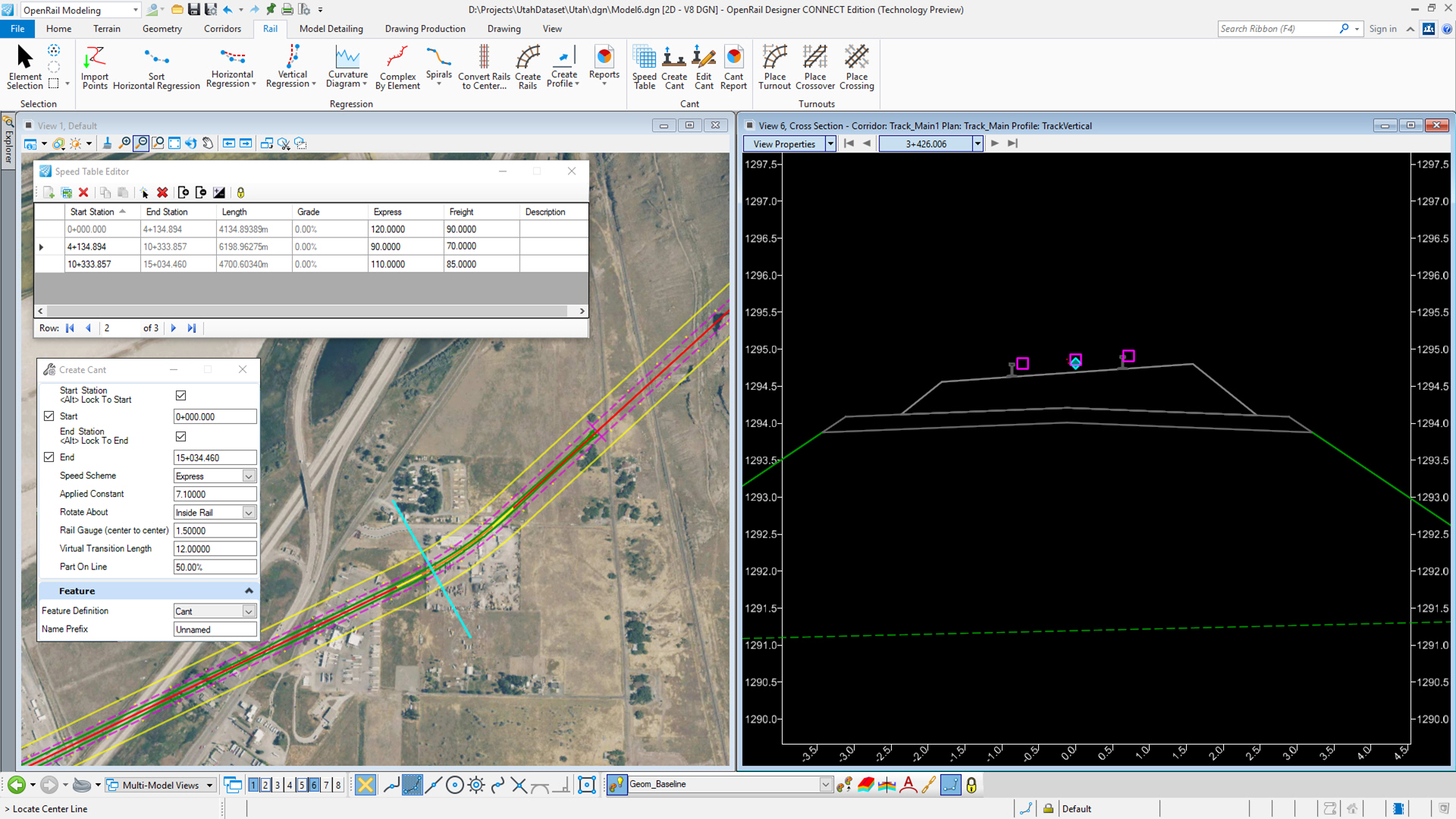Click AccuSnap toggle yellow X icon
The image size is (1456, 819).
(x=366, y=785)
